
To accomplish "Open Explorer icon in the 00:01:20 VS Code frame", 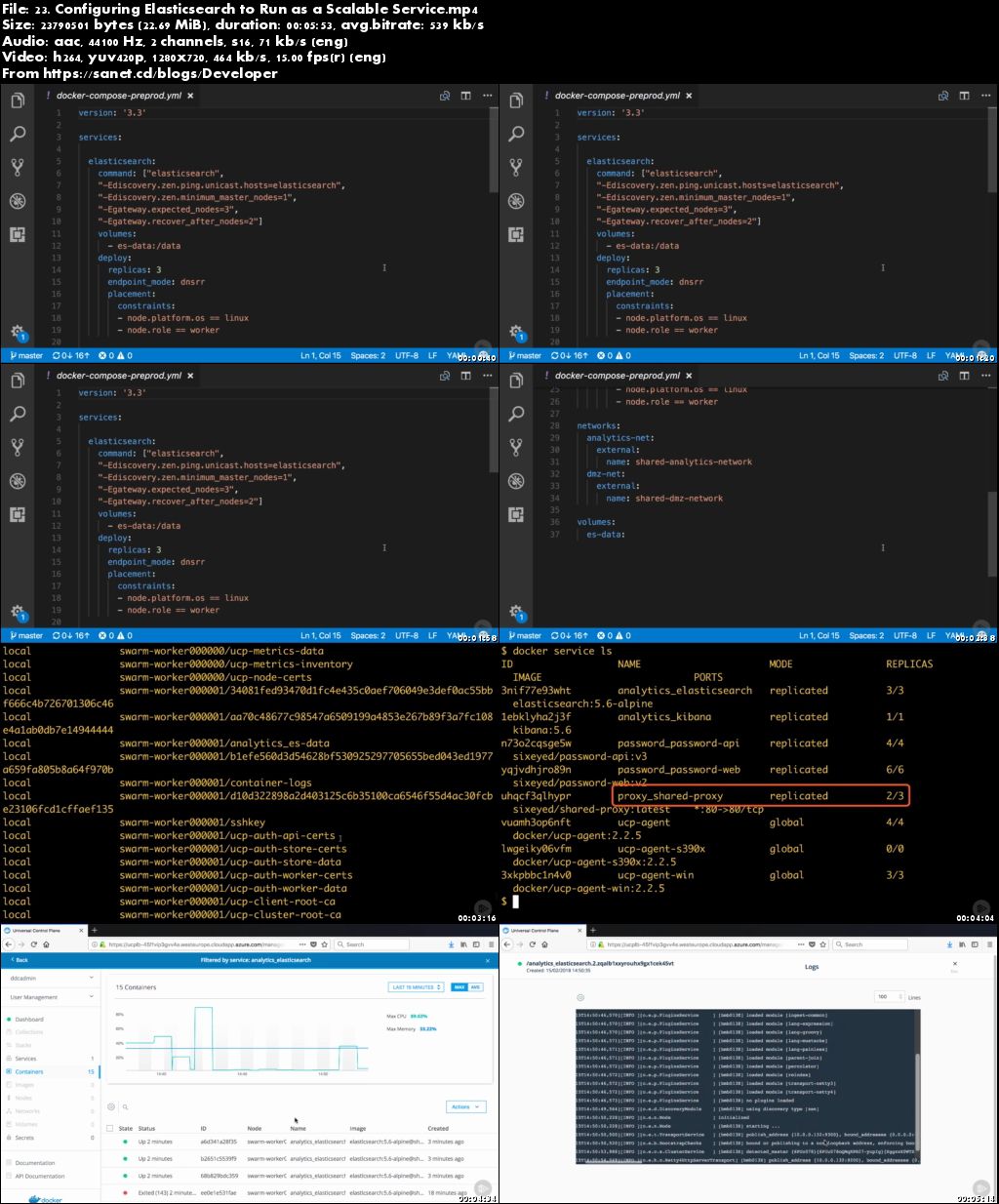I will 516,100.
